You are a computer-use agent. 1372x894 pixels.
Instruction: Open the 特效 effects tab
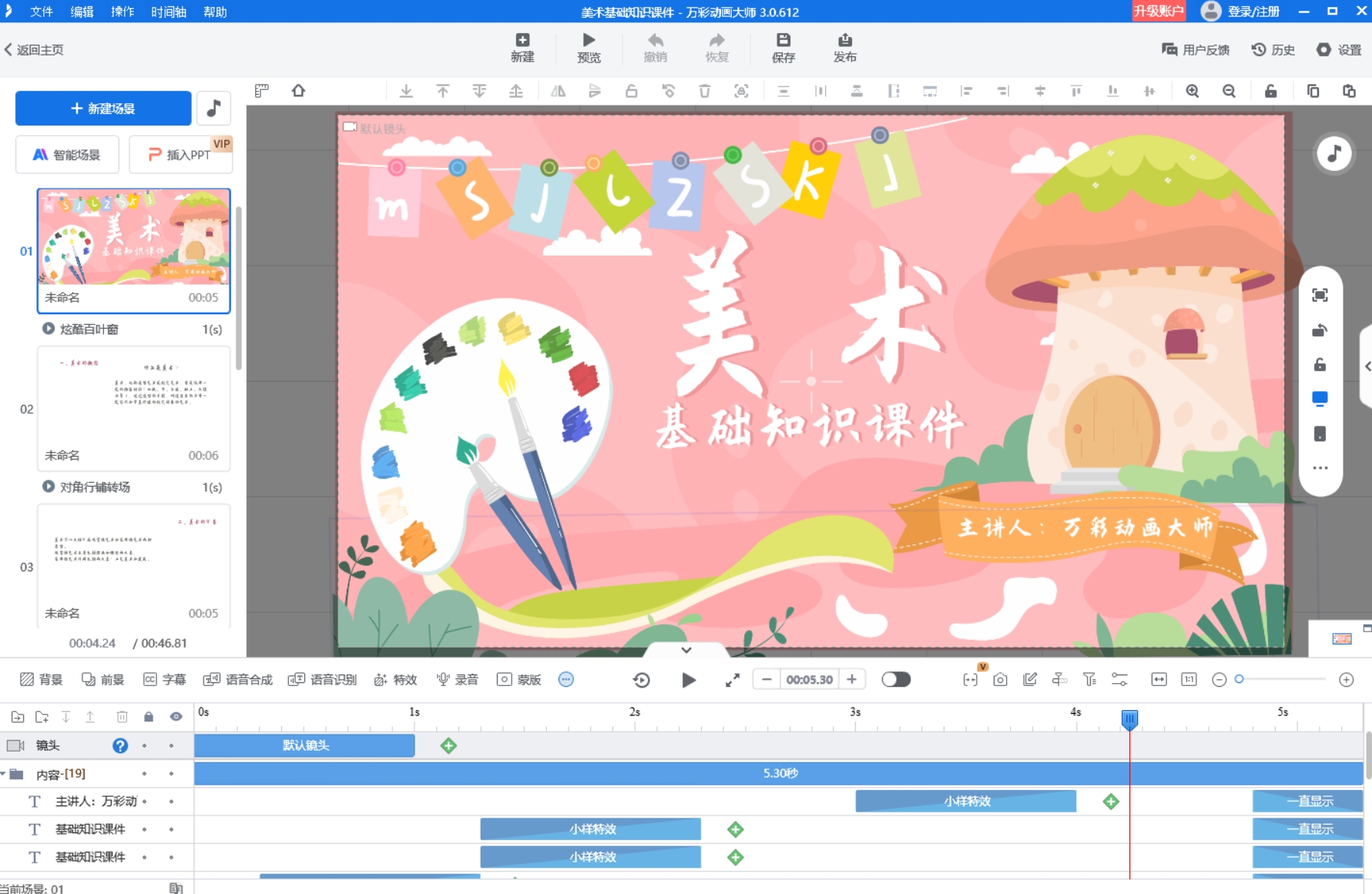pyautogui.click(x=396, y=679)
